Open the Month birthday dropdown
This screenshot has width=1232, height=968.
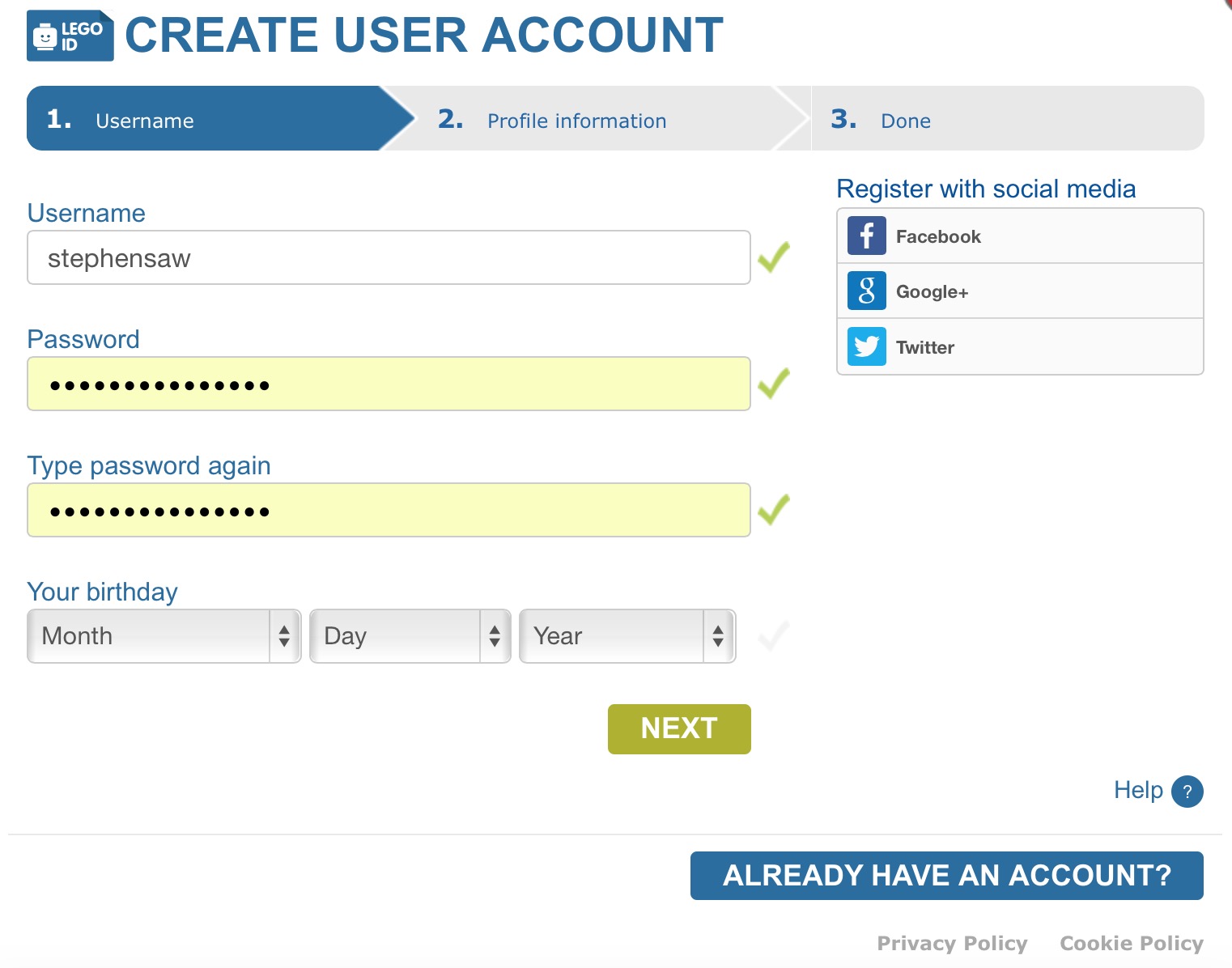[164, 636]
